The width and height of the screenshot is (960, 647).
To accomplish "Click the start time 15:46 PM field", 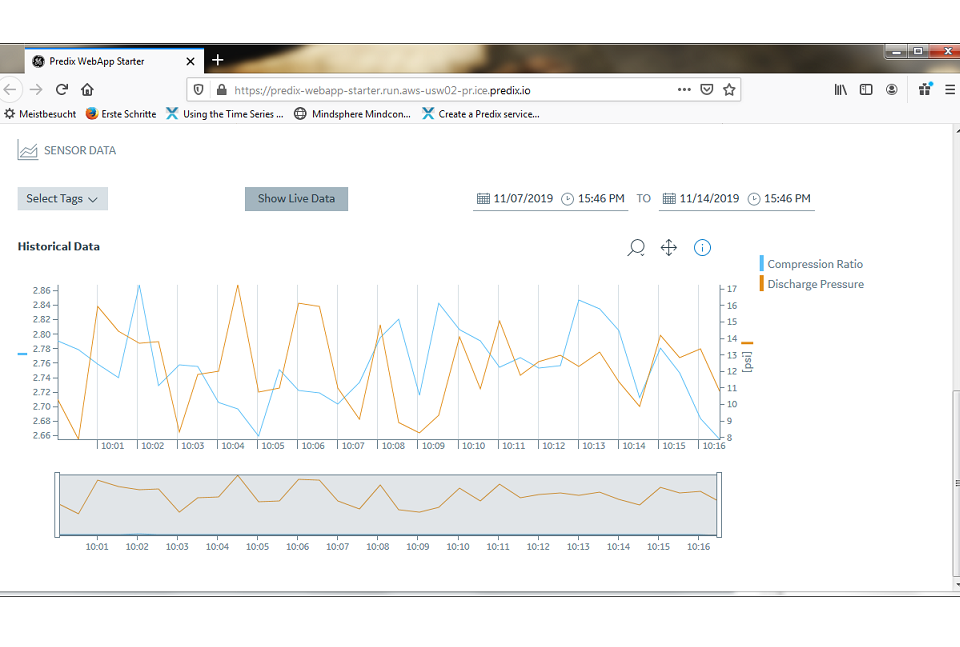I will pos(601,198).
